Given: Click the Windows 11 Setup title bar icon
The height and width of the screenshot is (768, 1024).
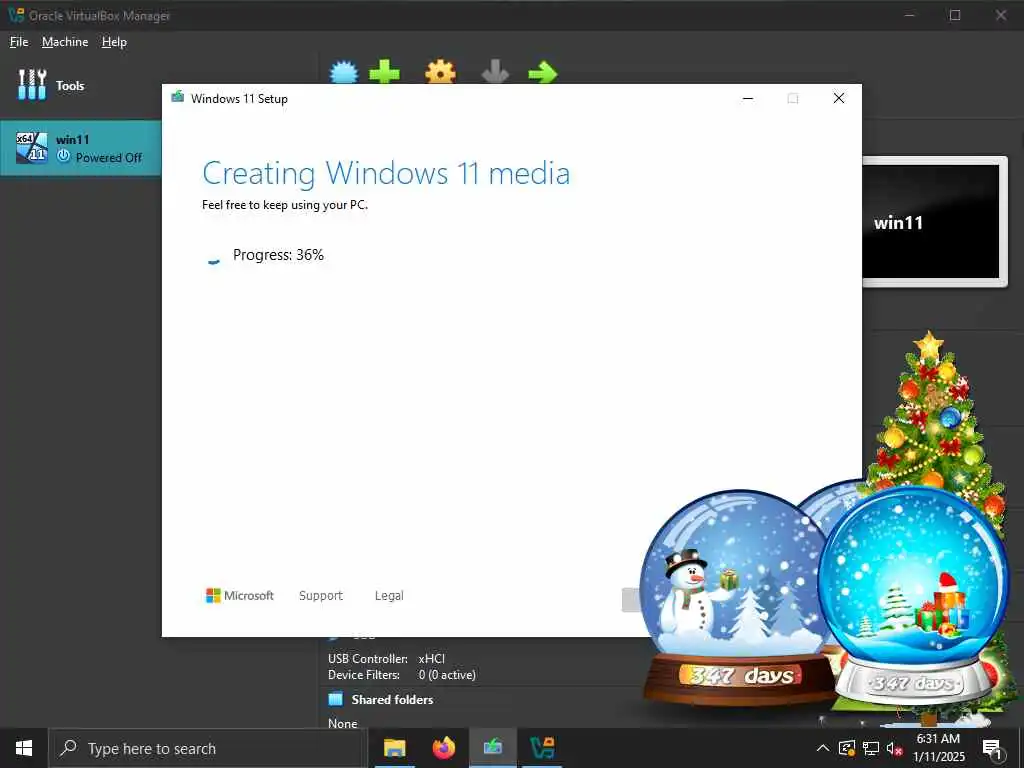Looking at the screenshot, I should [178, 98].
